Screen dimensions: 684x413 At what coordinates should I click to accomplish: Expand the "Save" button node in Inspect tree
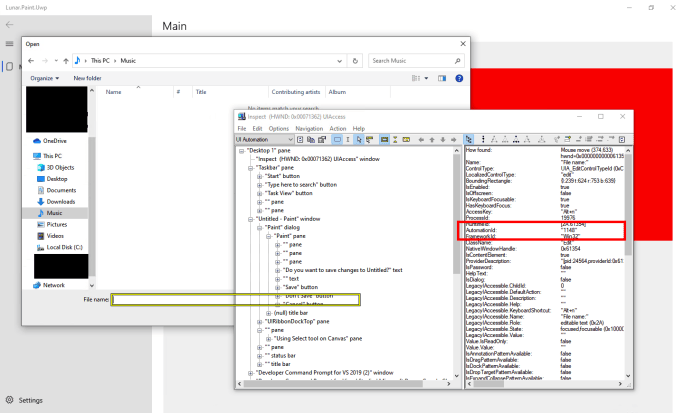coord(277,287)
